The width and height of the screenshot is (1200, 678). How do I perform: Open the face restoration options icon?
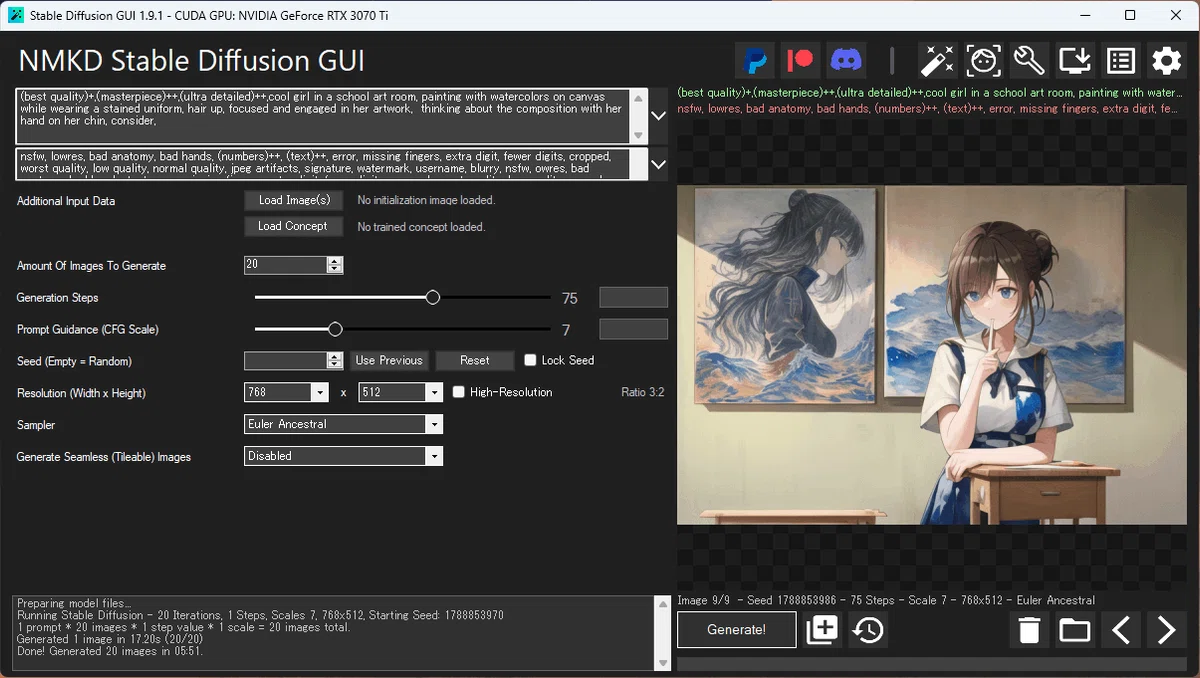pyautogui.click(x=983, y=60)
